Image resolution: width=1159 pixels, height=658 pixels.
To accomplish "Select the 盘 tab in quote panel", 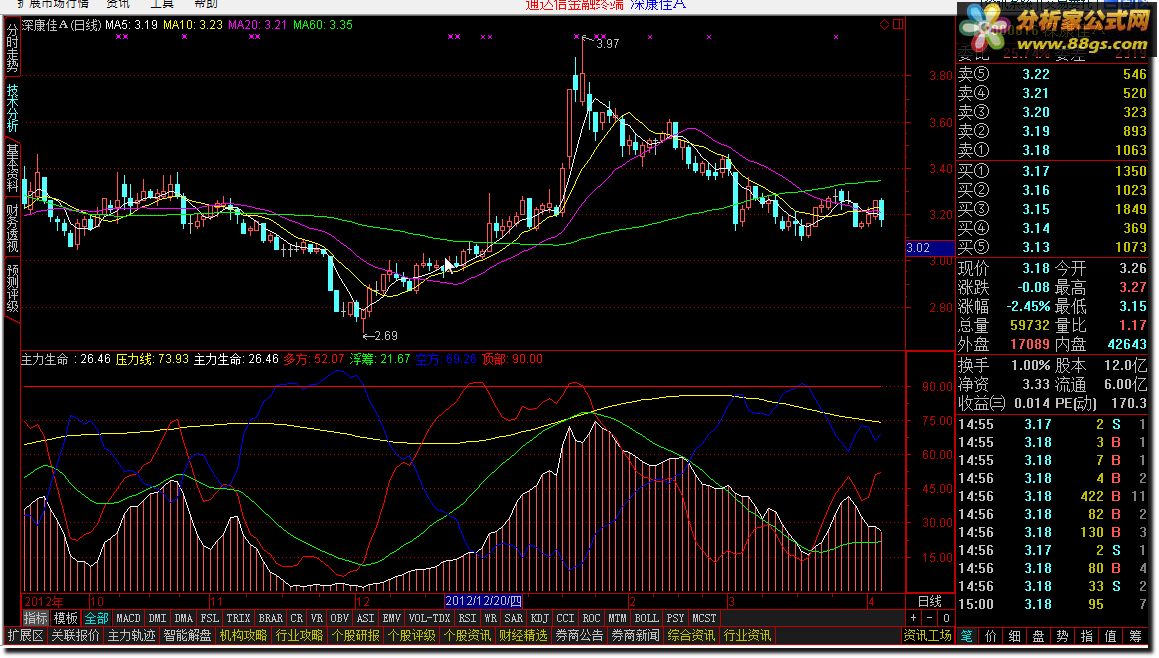I will pos(1039,636).
